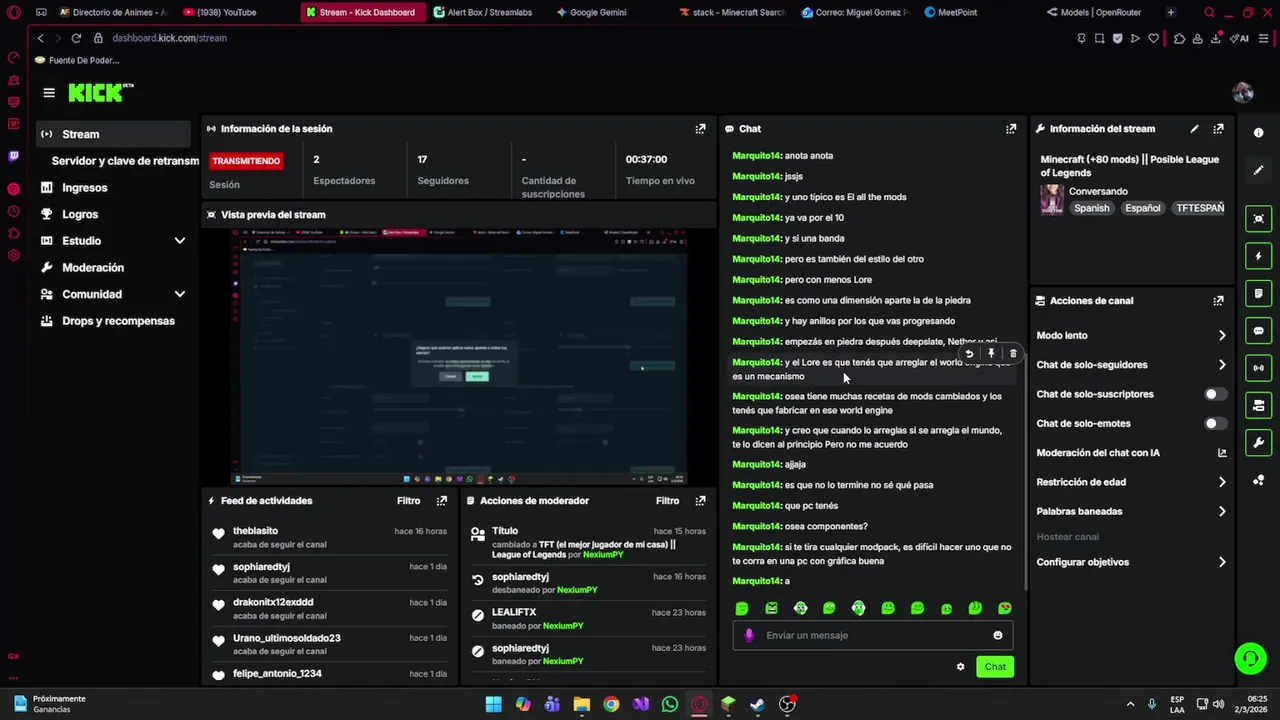Image resolution: width=1280 pixels, height=720 pixels.
Task: Open the Kick hamburger menu
Action: (x=49, y=93)
